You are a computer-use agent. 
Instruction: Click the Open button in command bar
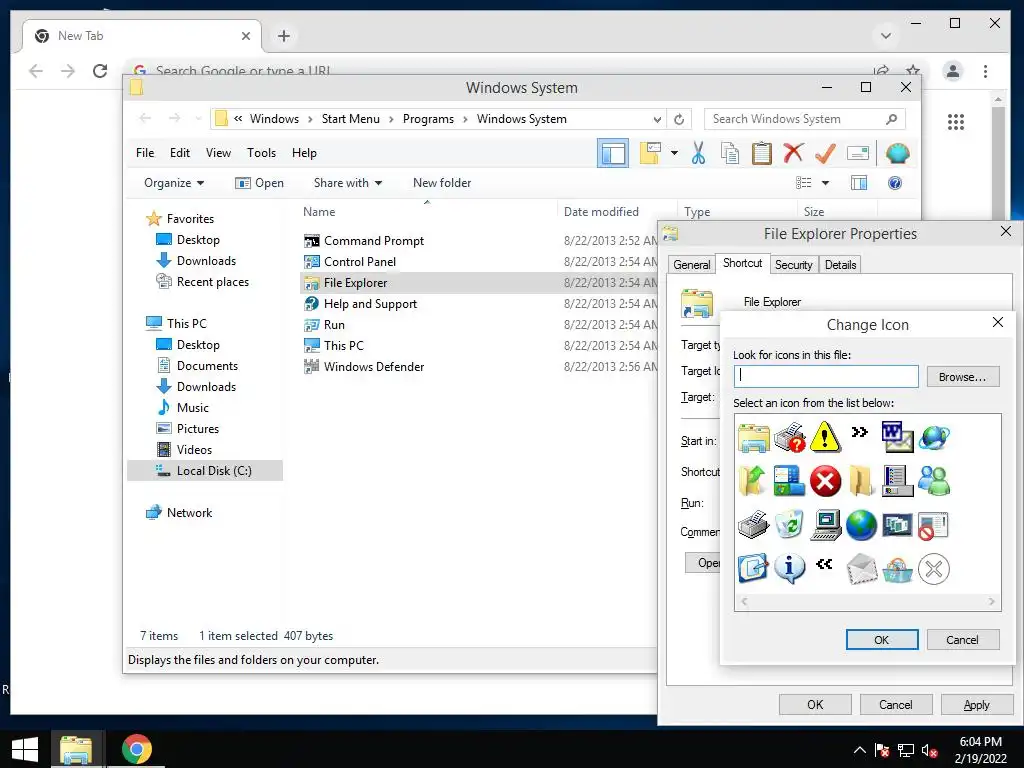[259, 183]
